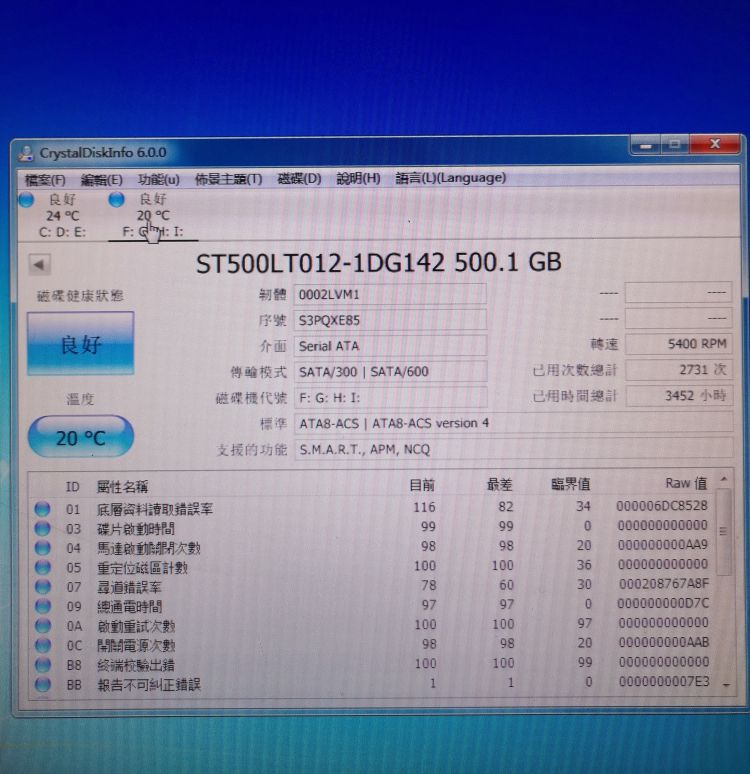Click the 20 °C temperature button
The width and height of the screenshot is (750, 774).
click(x=81, y=437)
